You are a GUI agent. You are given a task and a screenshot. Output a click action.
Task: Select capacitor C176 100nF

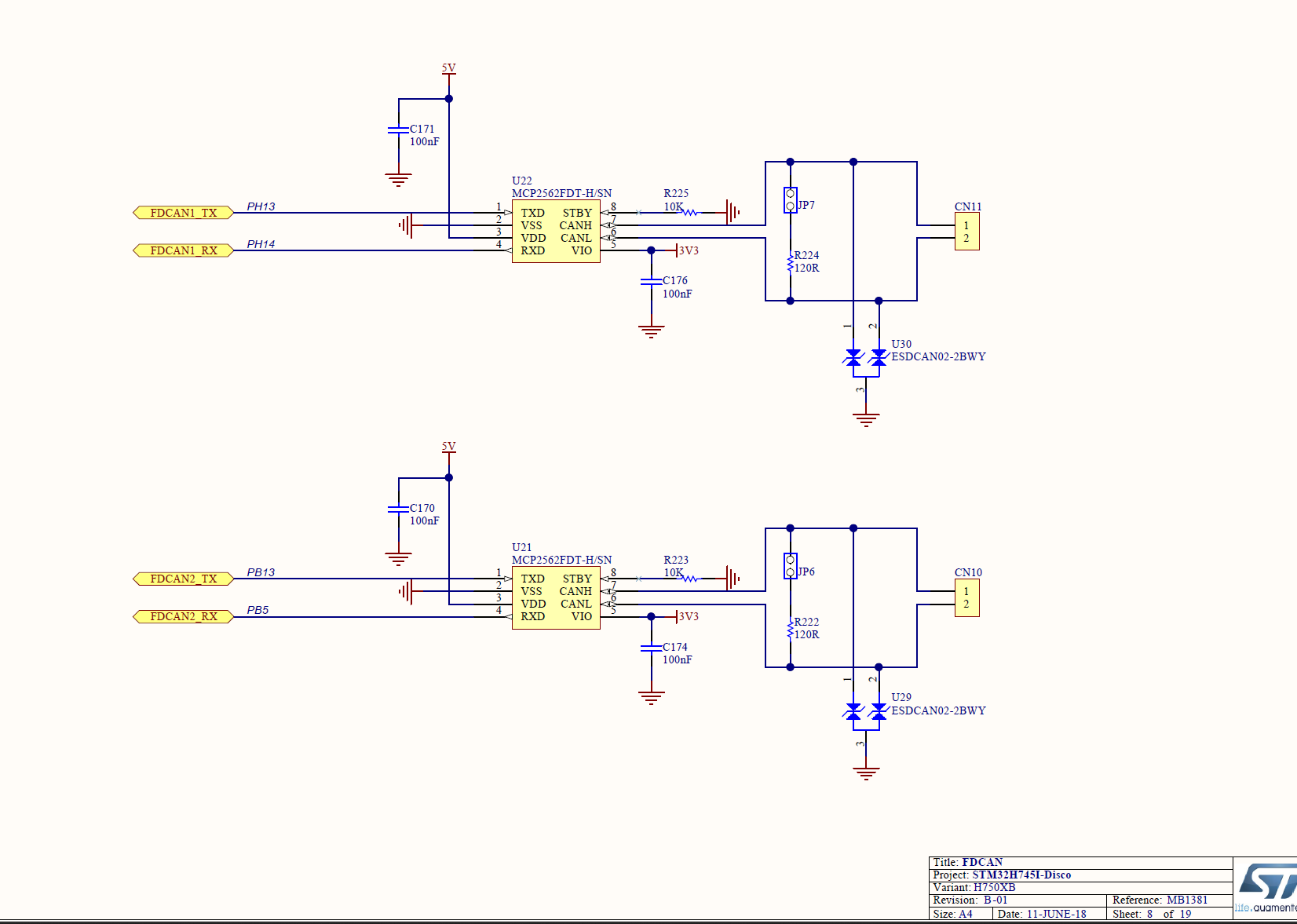650,283
